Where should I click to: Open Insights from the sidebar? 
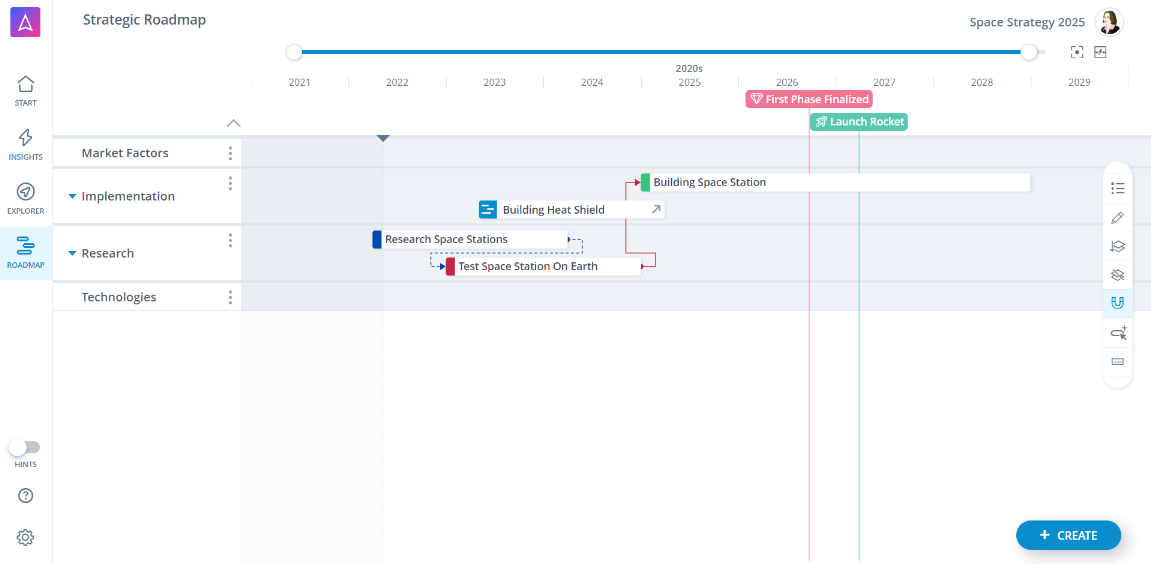click(26, 143)
